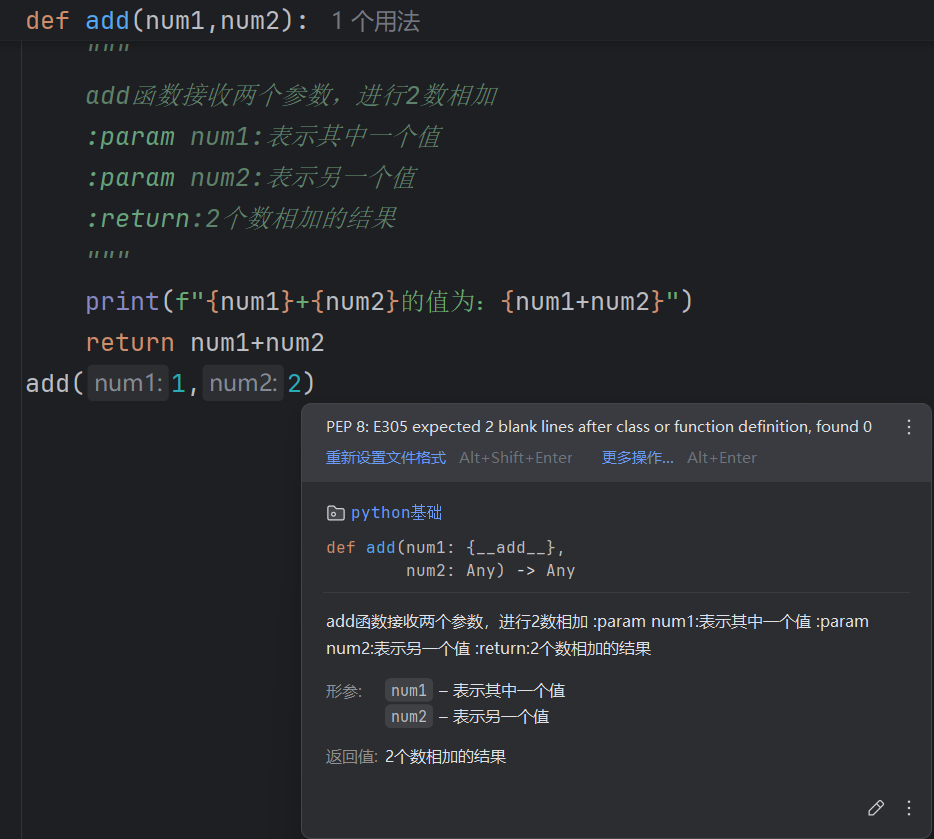Click the add function name in def line

pos(107,20)
